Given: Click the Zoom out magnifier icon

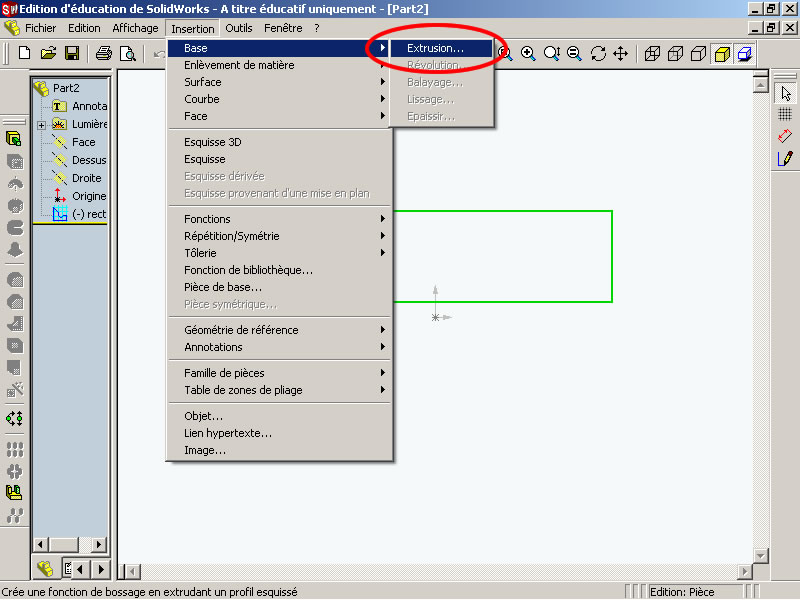Looking at the screenshot, I should point(574,53).
